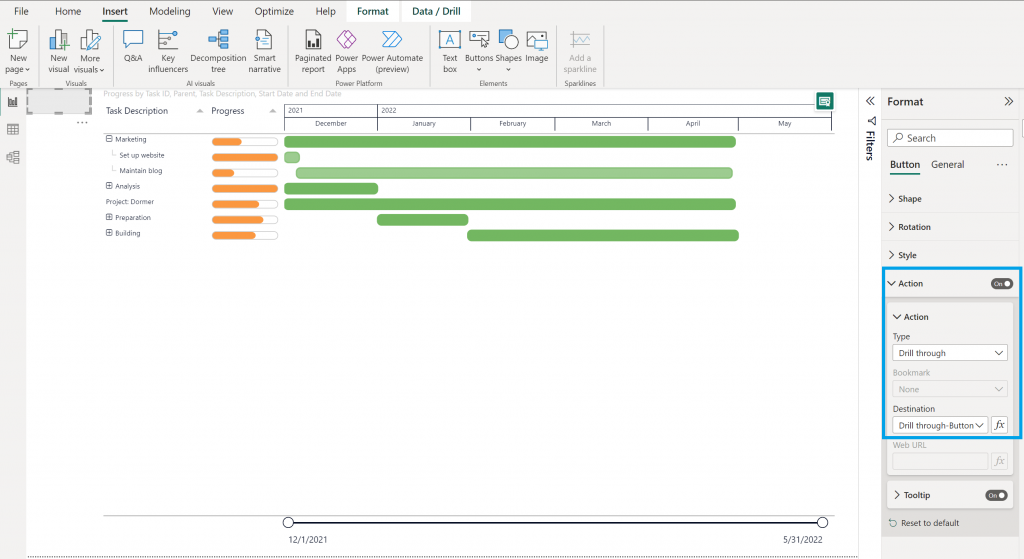Image resolution: width=1024 pixels, height=559 pixels.
Task: Open the Format ribbon tab
Action: 372,11
